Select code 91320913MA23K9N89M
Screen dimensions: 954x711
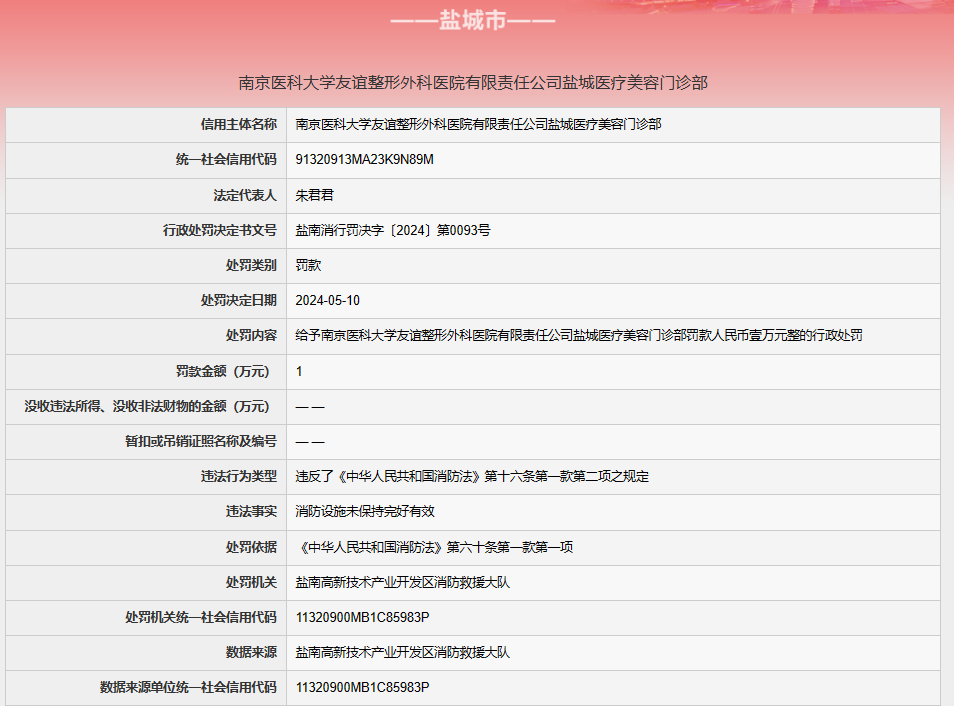tap(364, 160)
